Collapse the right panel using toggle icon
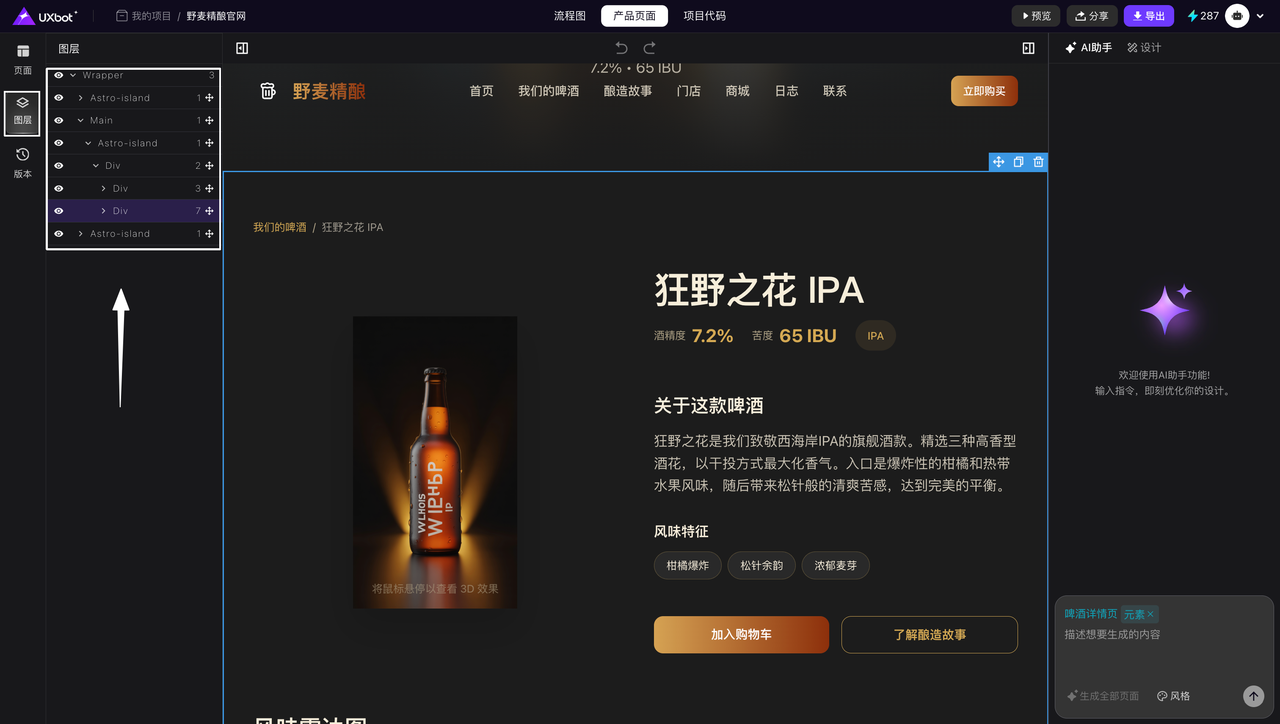This screenshot has height=724, width=1280. point(1028,48)
